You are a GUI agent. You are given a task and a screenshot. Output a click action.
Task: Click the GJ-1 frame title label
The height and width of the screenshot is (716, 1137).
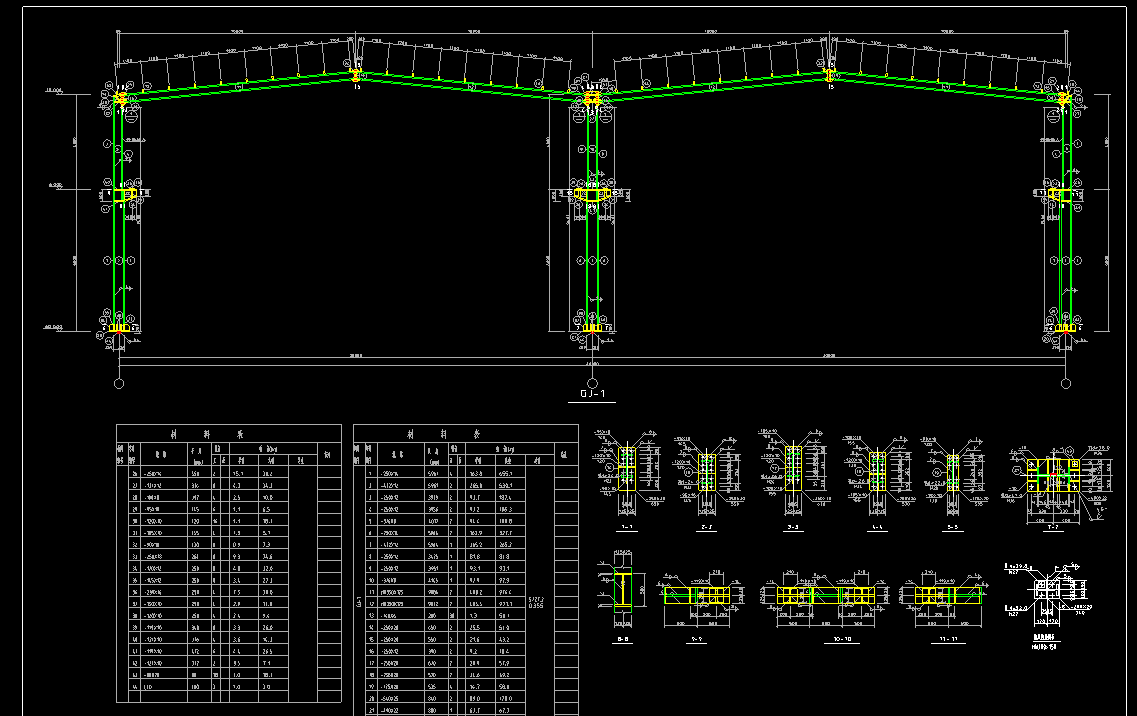click(593, 395)
